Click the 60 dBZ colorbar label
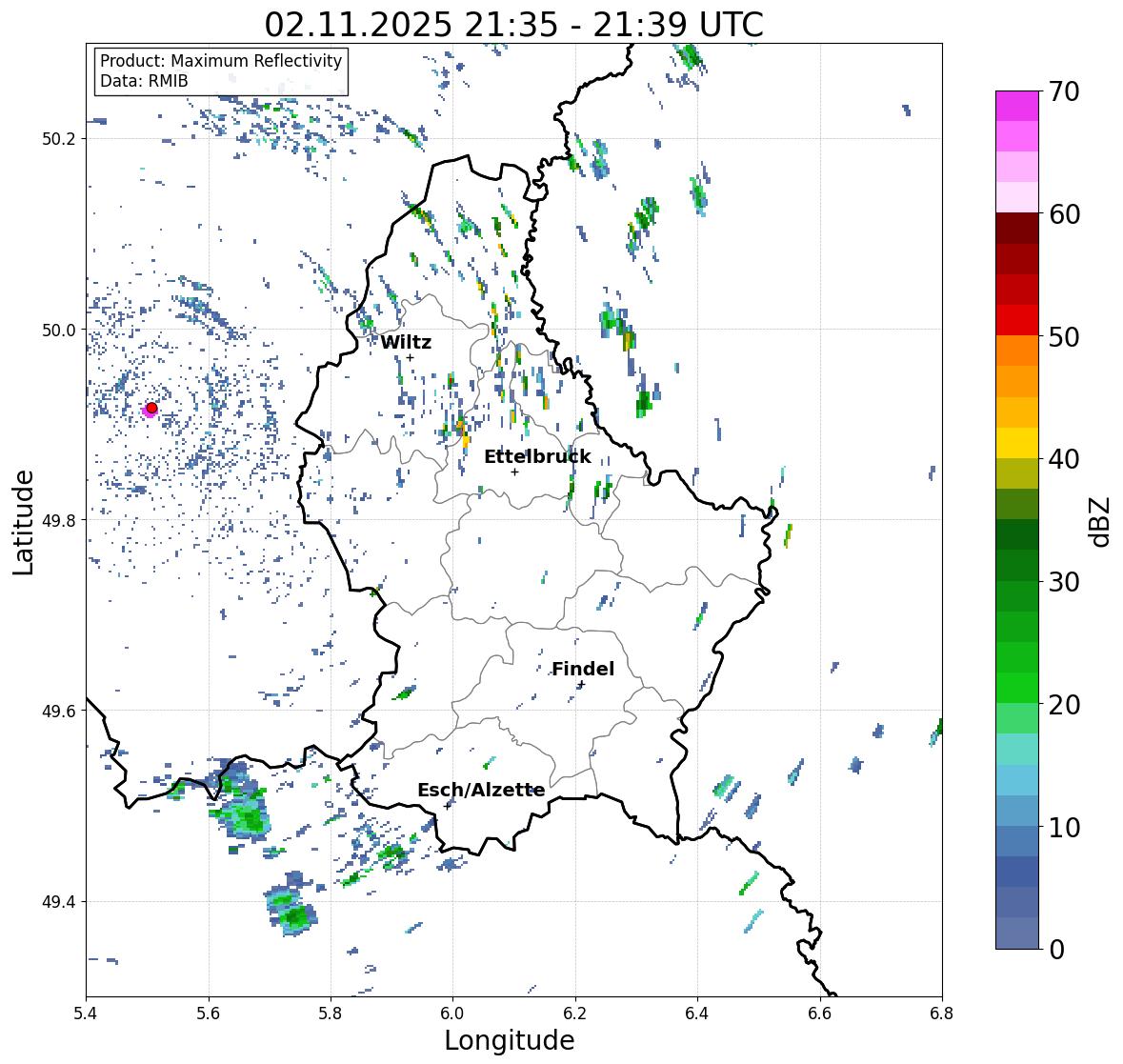The image size is (1123, 1064). coord(1064,214)
